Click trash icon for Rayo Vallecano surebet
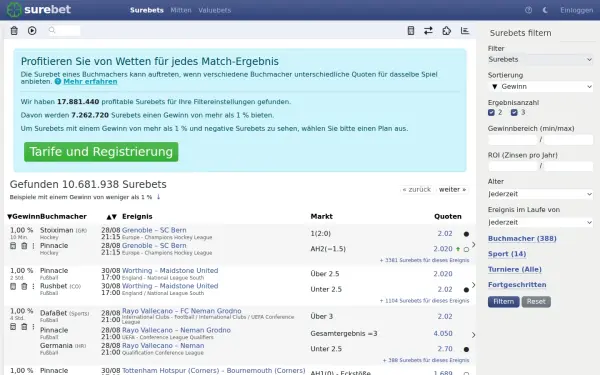600x375 pixels. pyautogui.click(x=24, y=327)
